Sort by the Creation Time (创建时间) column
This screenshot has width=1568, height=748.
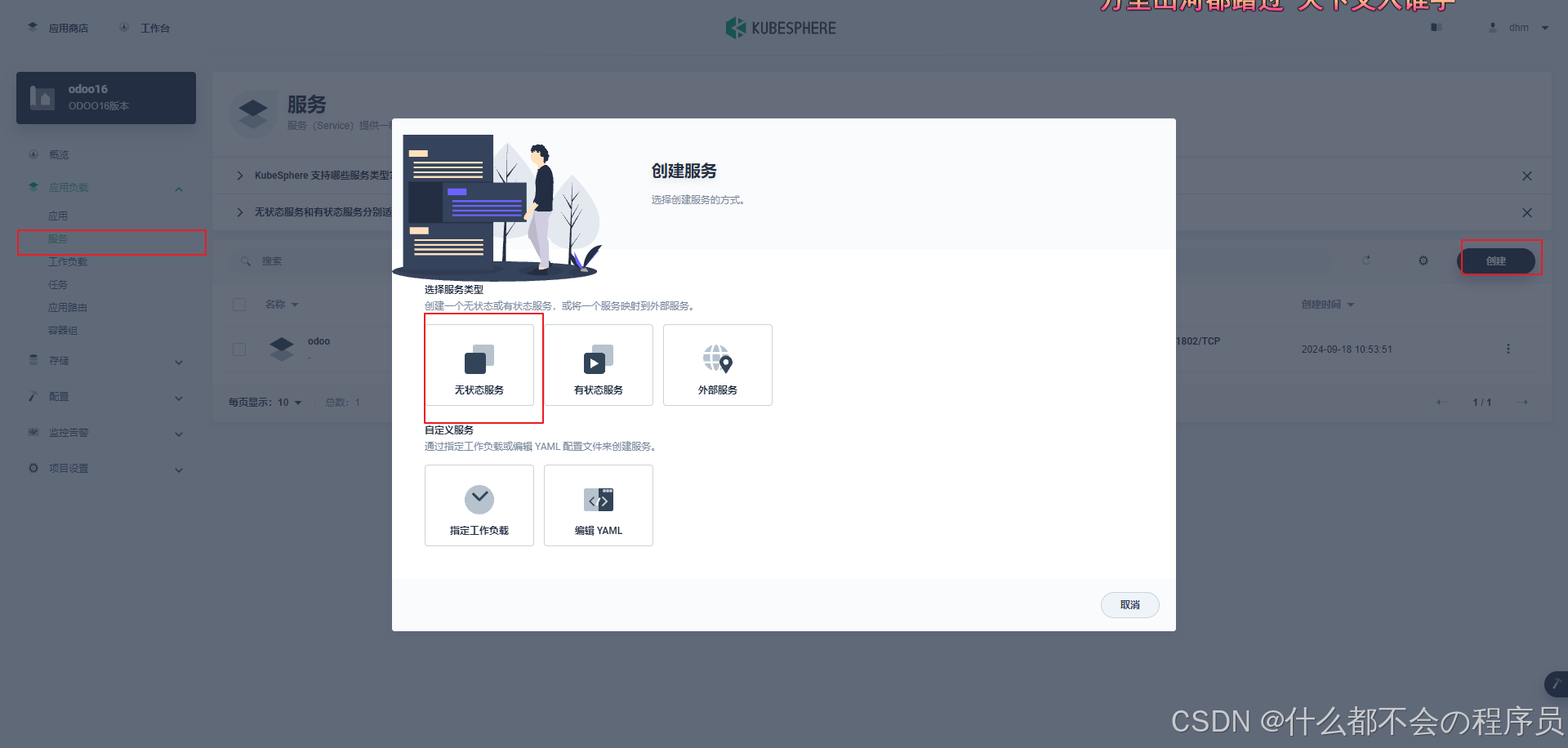click(1327, 305)
